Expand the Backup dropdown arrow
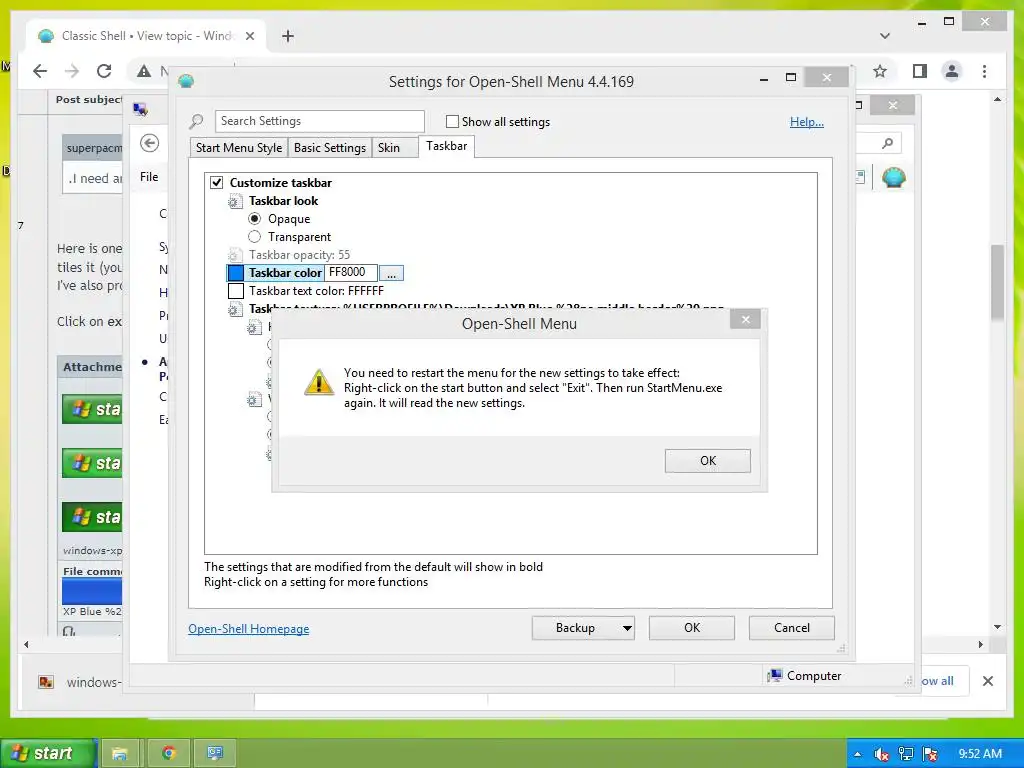The height and width of the screenshot is (768, 1024). [627, 628]
